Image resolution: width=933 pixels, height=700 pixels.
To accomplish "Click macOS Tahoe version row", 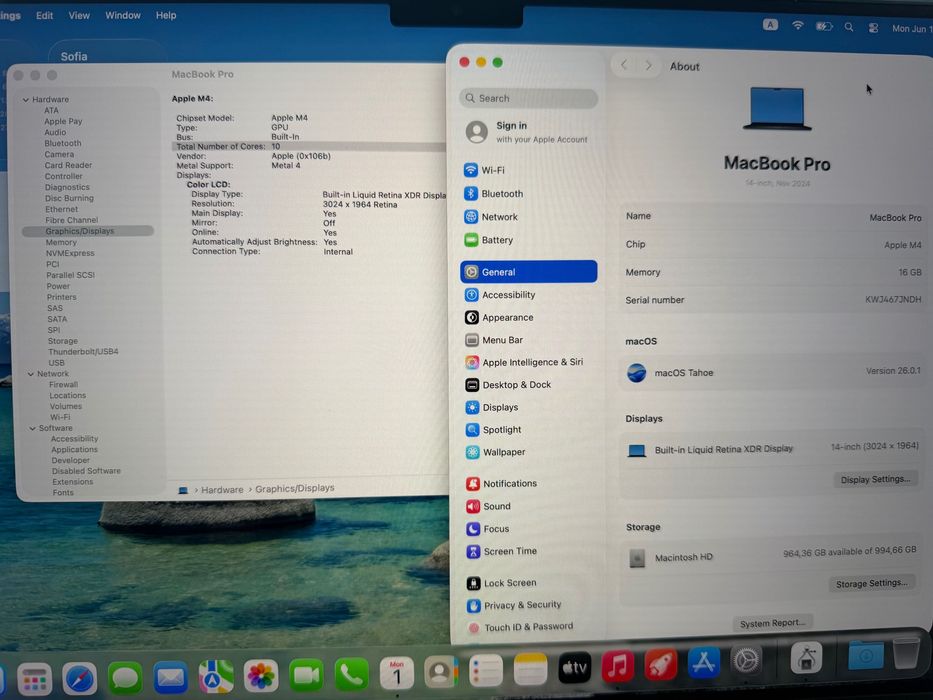I will coord(773,372).
